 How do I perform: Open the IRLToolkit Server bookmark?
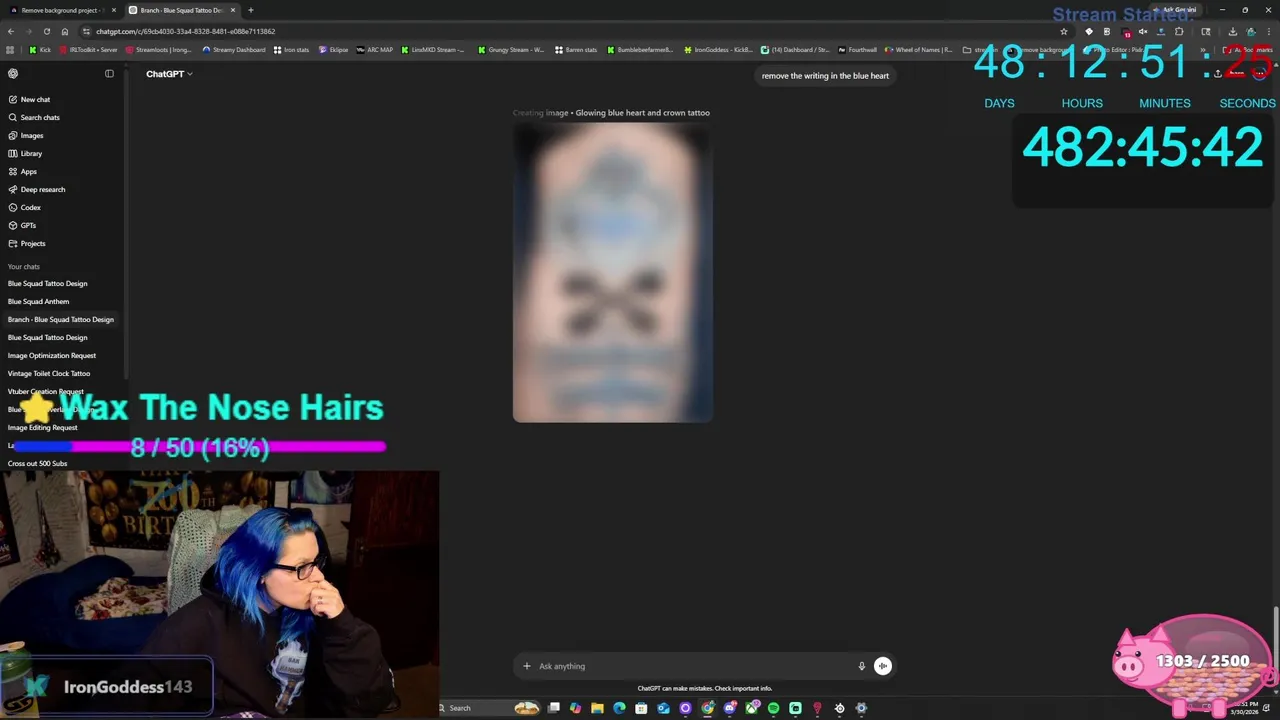tap(89, 49)
